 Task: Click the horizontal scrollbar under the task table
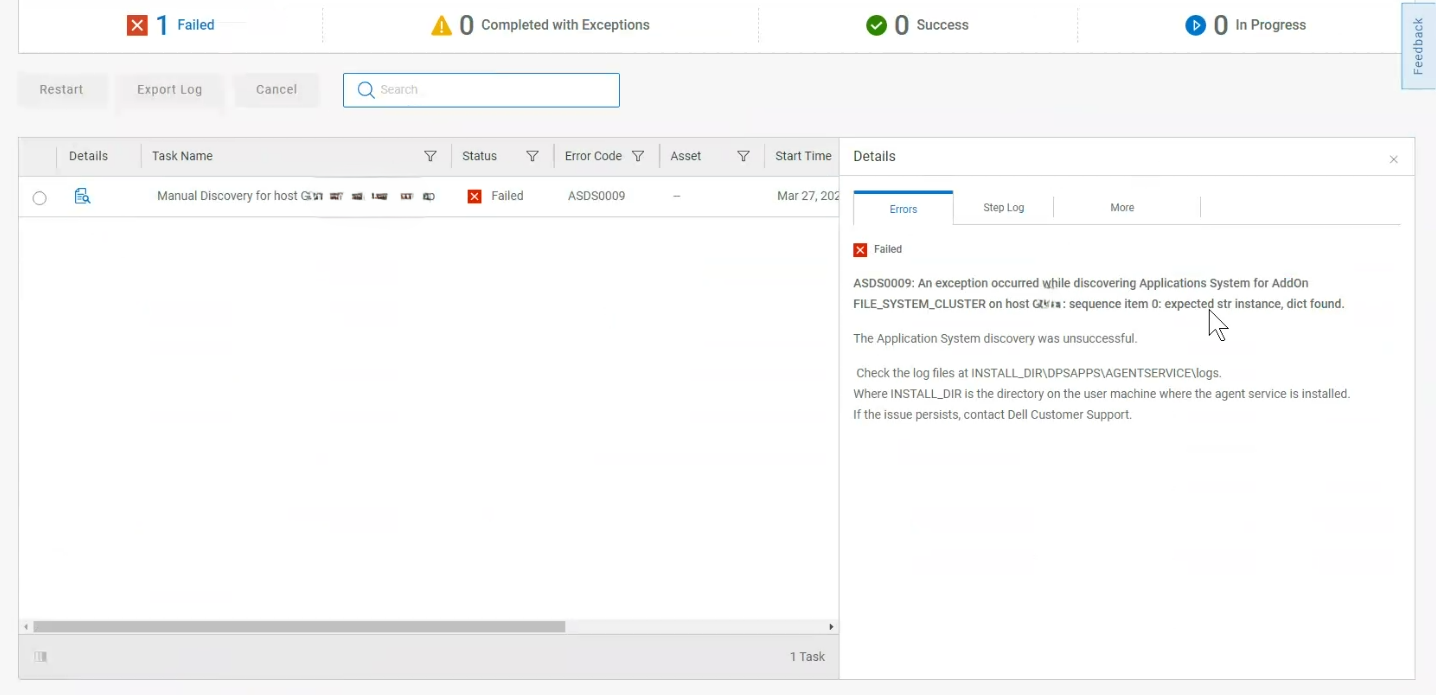(x=295, y=627)
